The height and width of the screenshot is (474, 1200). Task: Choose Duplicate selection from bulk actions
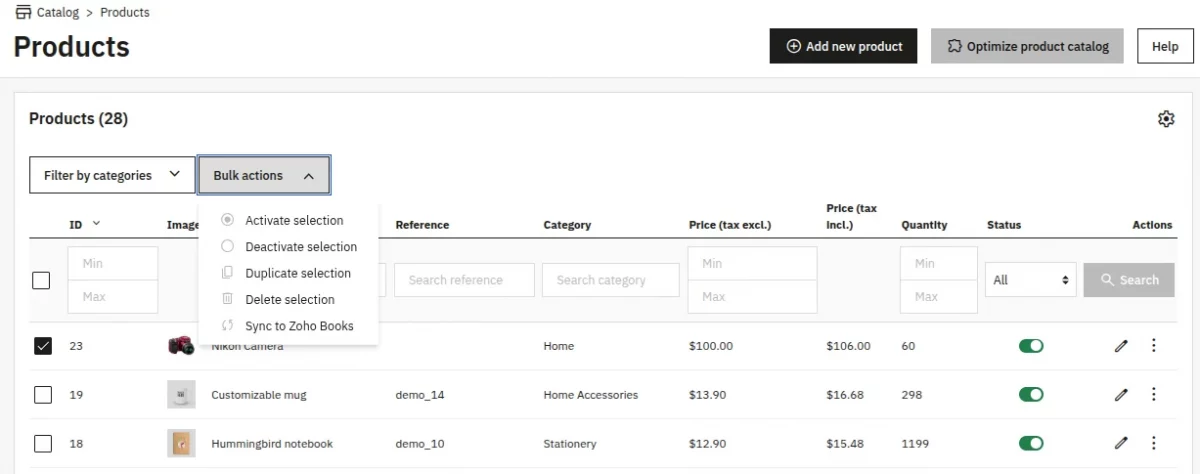[x=288, y=273]
